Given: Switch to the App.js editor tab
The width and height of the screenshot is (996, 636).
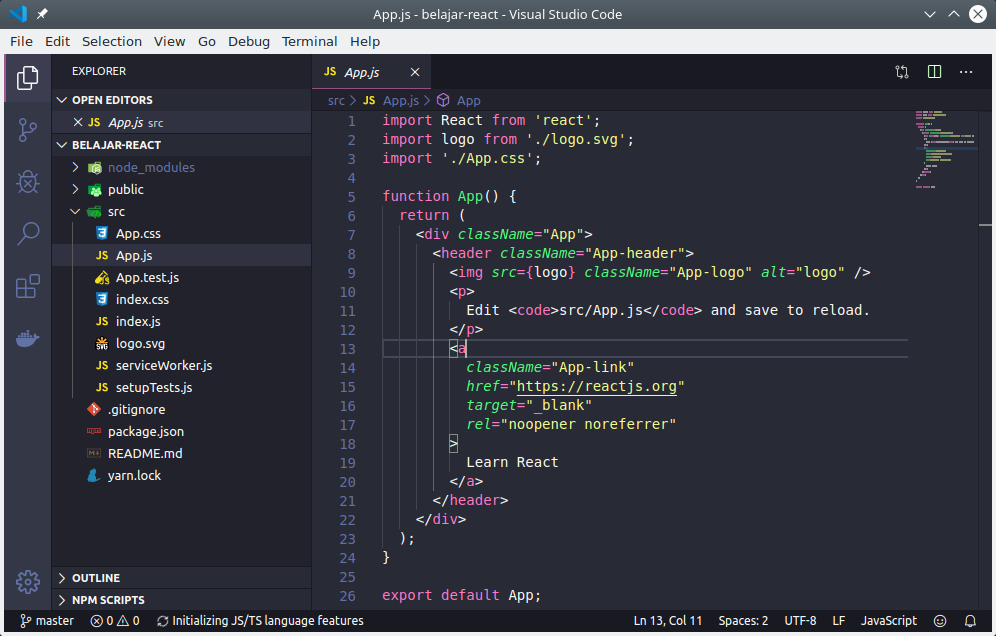Looking at the screenshot, I should coord(362,72).
